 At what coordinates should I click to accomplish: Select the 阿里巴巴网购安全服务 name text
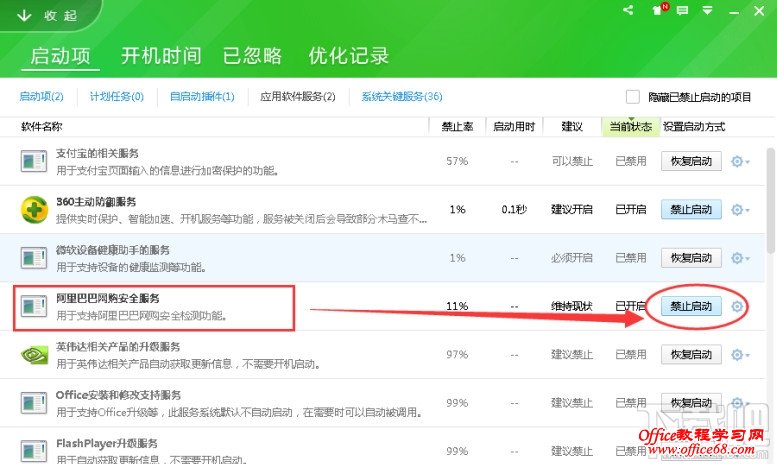pyautogui.click(x=108, y=298)
